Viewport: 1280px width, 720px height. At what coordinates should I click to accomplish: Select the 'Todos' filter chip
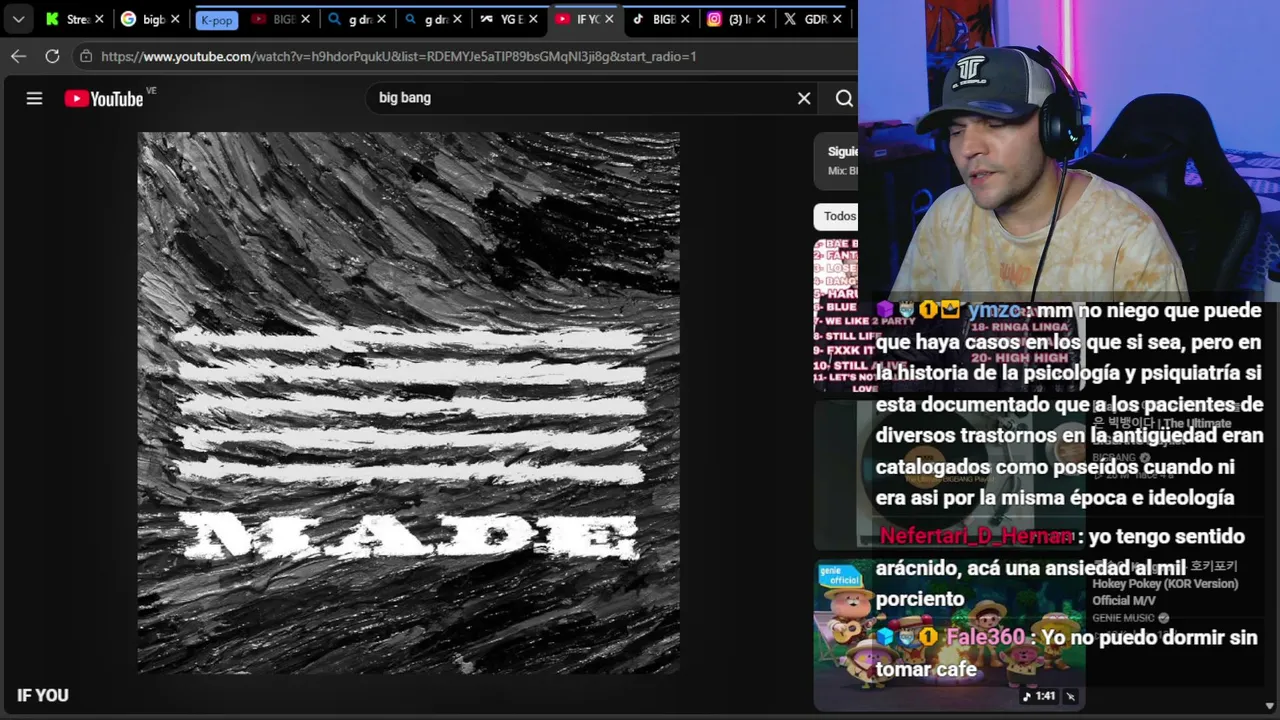click(x=838, y=216)
